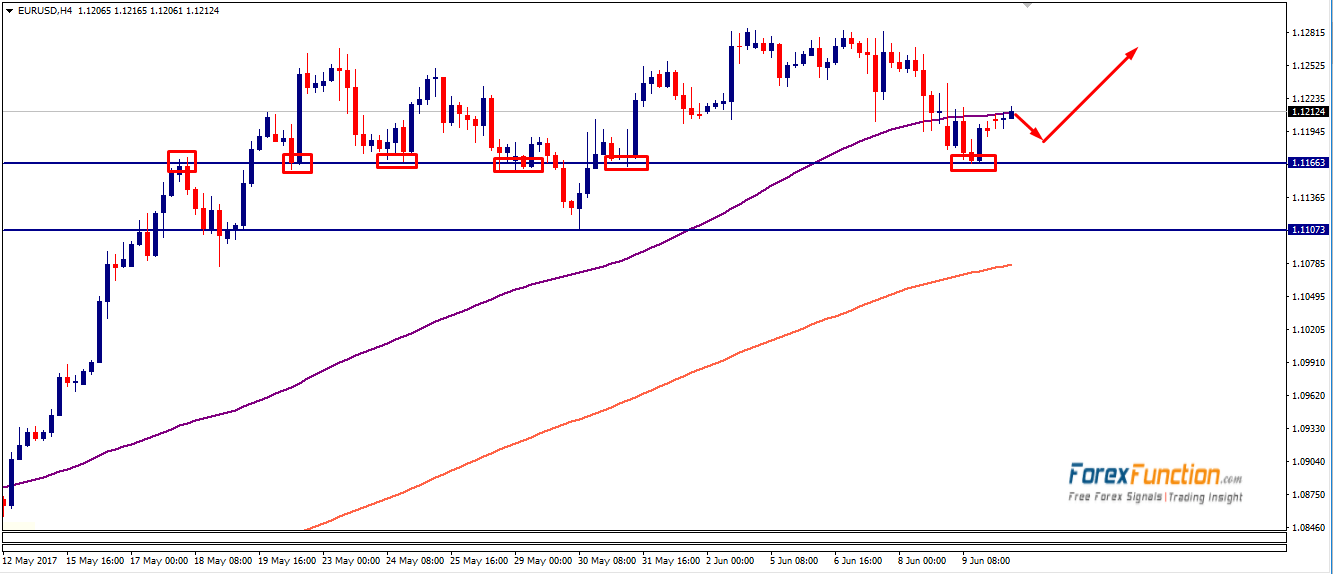Click the 1.11663 price label on axis
Viewport: 1333px width, 574px height.
1308,163
